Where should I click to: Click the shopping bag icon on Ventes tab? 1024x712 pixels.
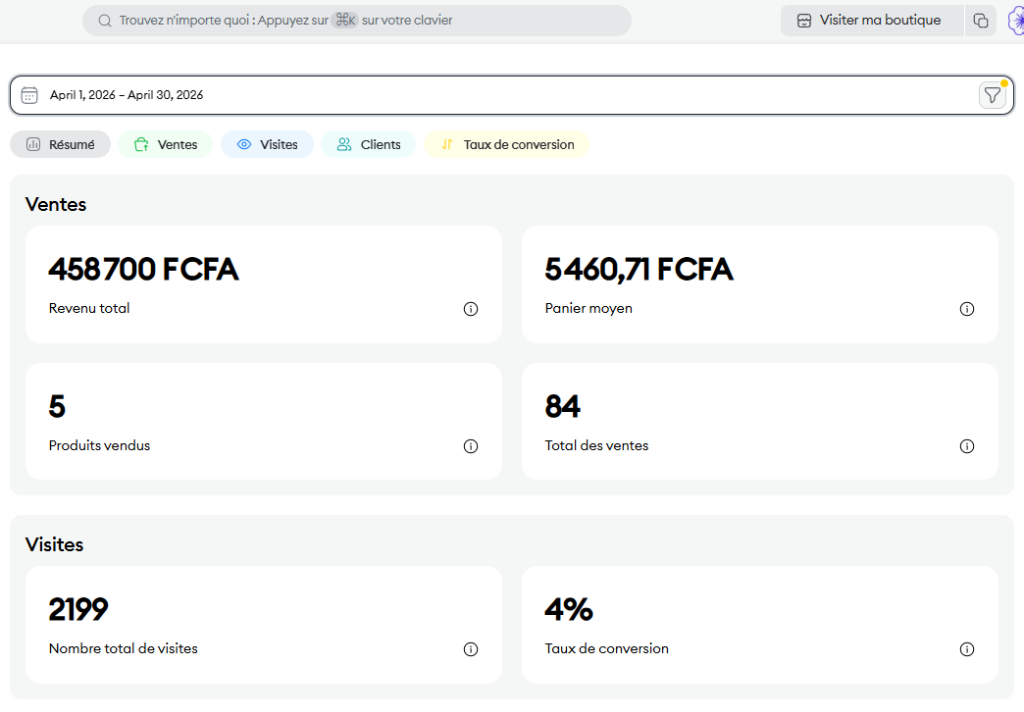pyautogui.click(x=141, y=144)
